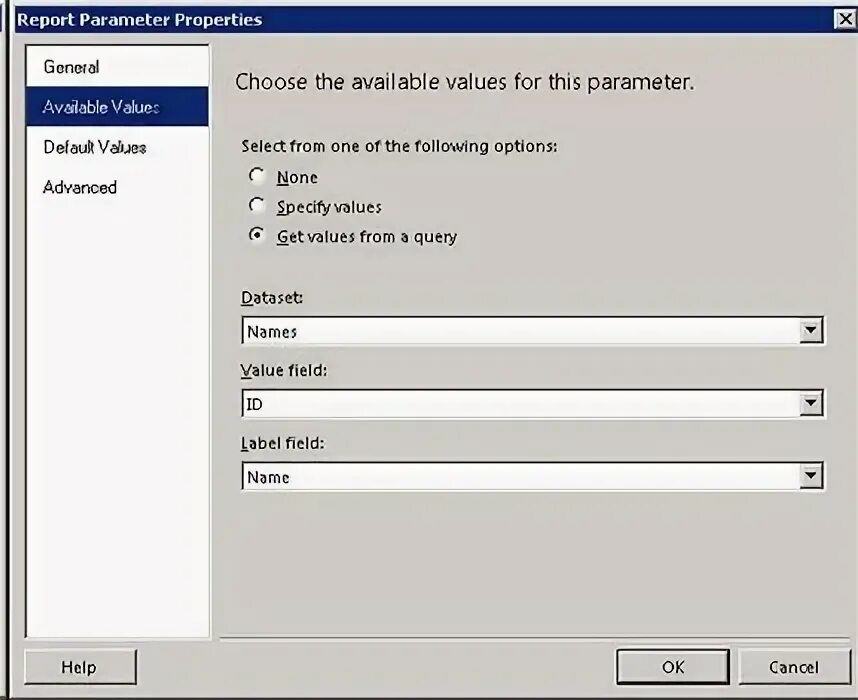Select Get values from a query

coord(256,235)
